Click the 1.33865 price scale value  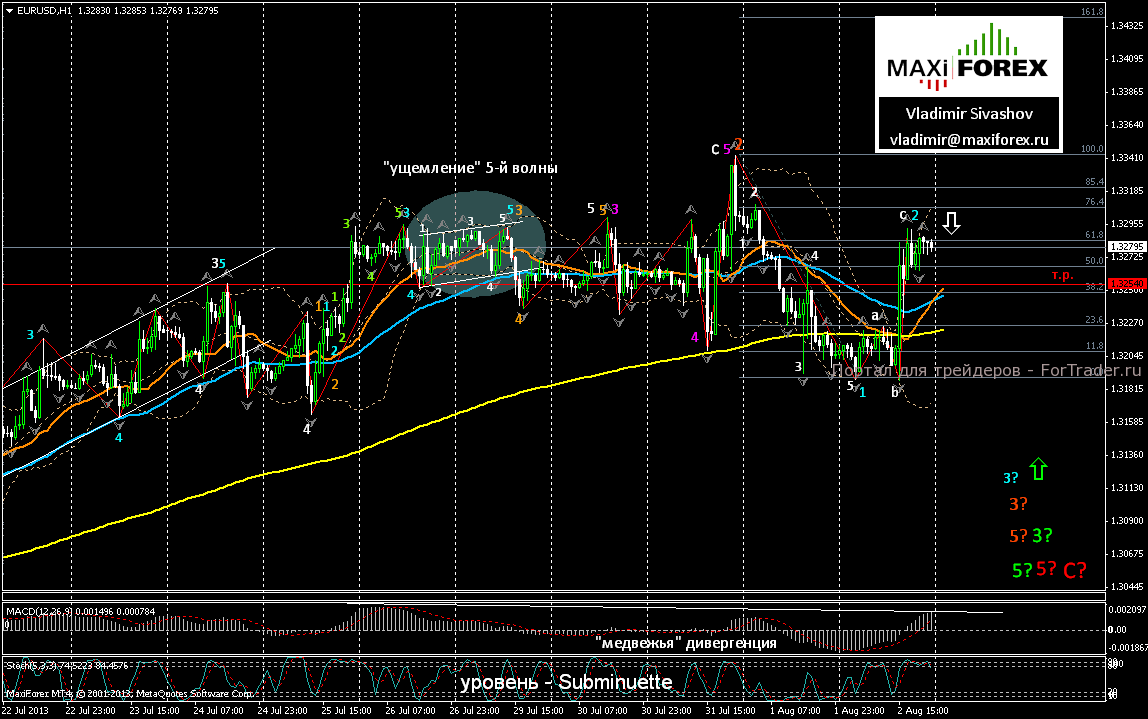pyautogui.click(x=1127, y=92)
